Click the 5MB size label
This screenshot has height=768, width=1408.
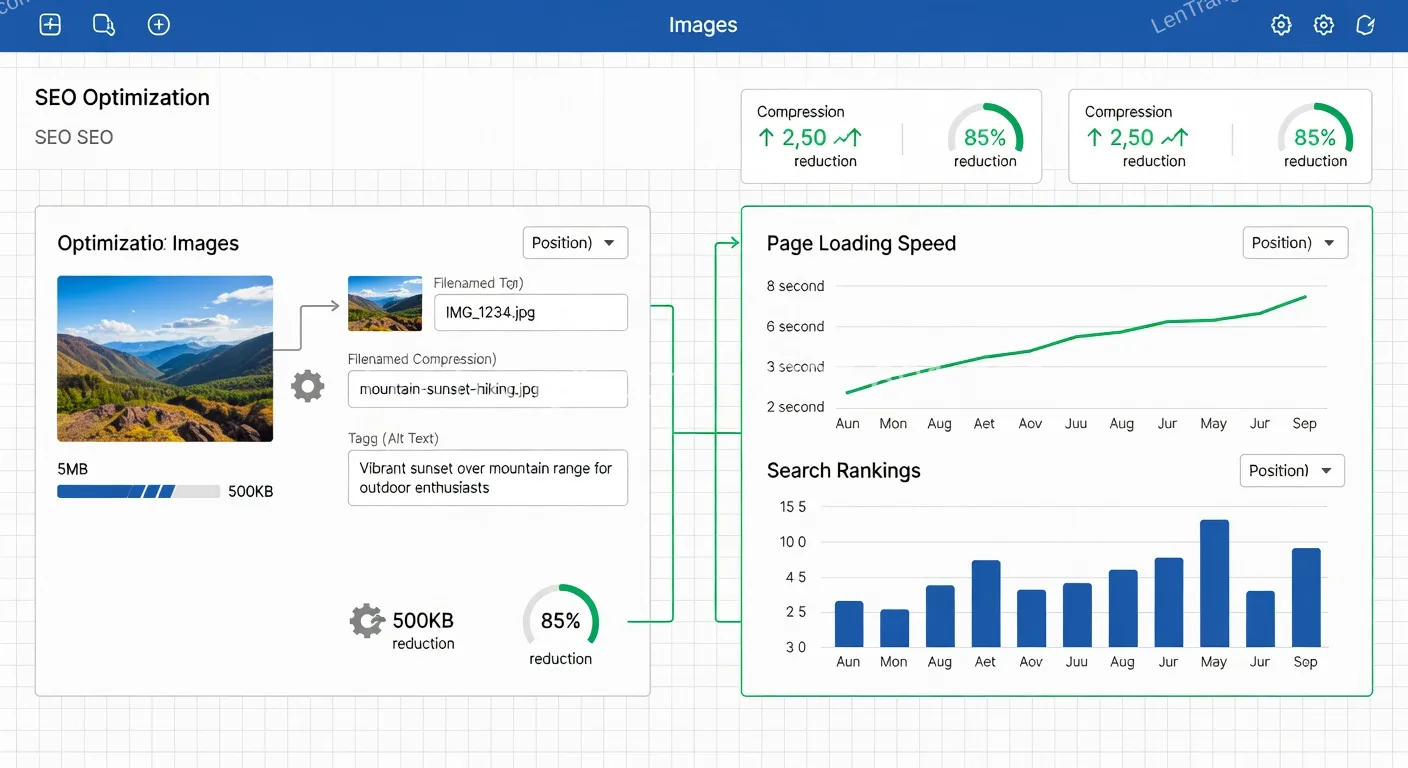coord(72,468)
